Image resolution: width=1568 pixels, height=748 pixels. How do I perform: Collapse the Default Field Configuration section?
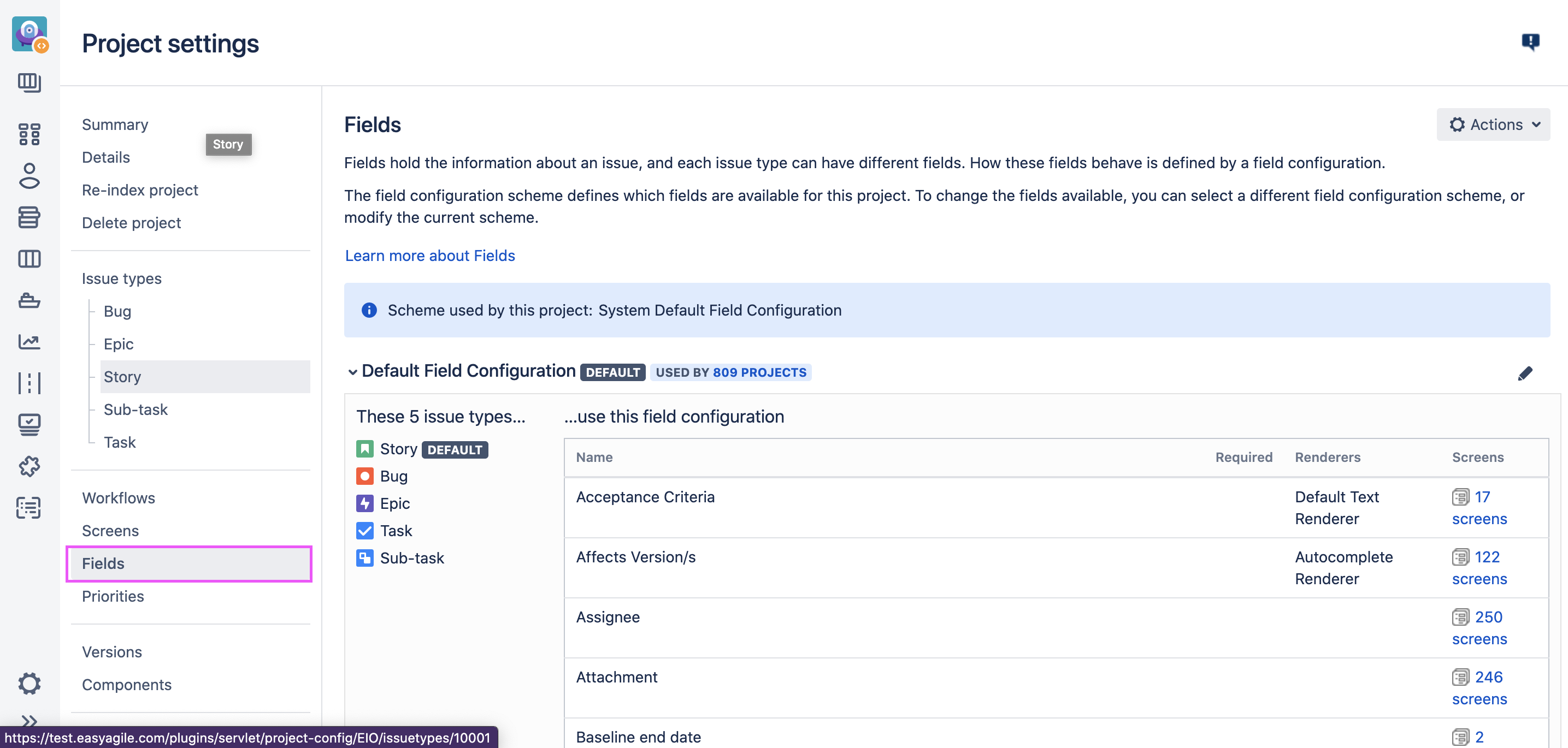coord(352,372)
